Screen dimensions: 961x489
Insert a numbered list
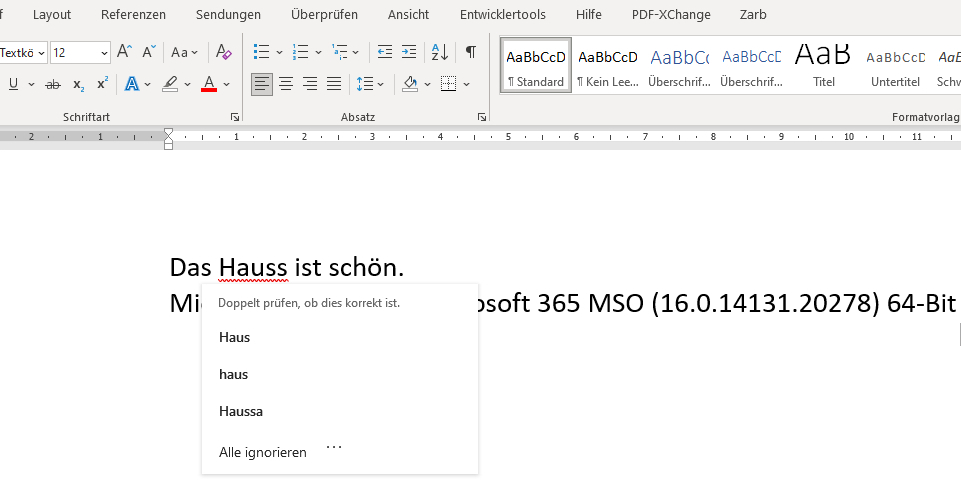(300, 51)
